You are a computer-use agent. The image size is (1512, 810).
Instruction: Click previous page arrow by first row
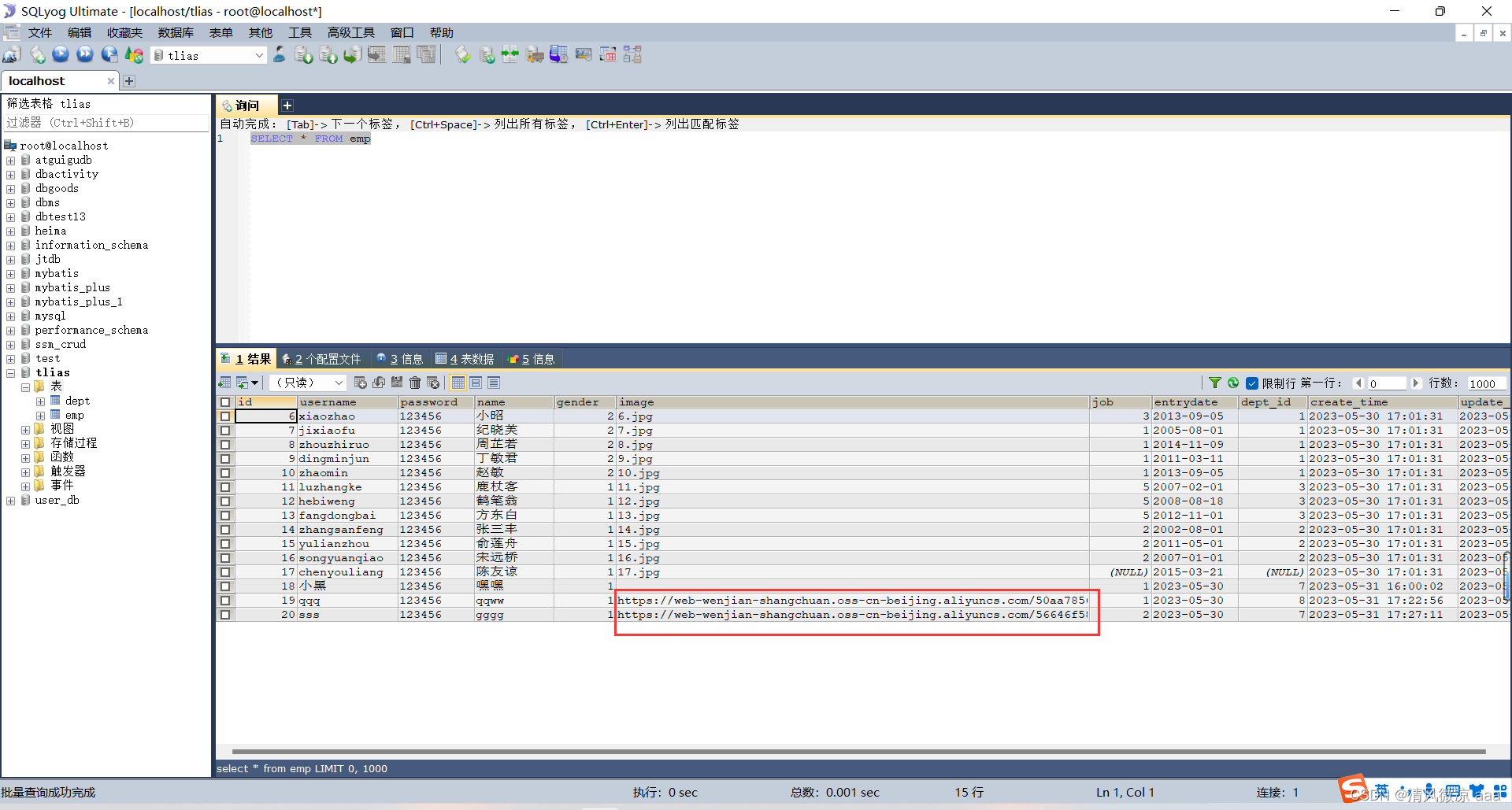point(1358,383)
